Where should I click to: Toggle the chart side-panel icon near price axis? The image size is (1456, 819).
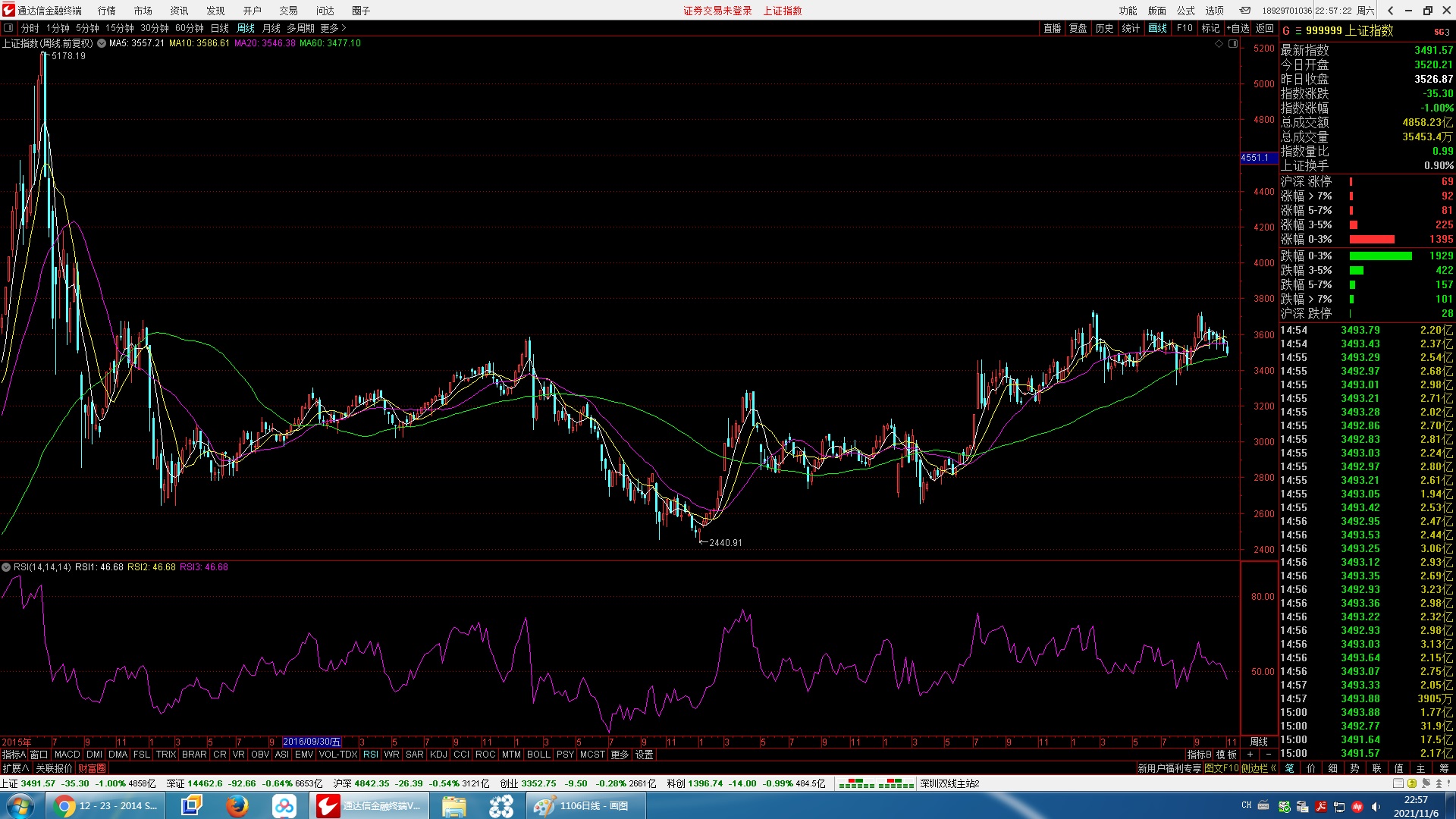(x=1233, y=44)
